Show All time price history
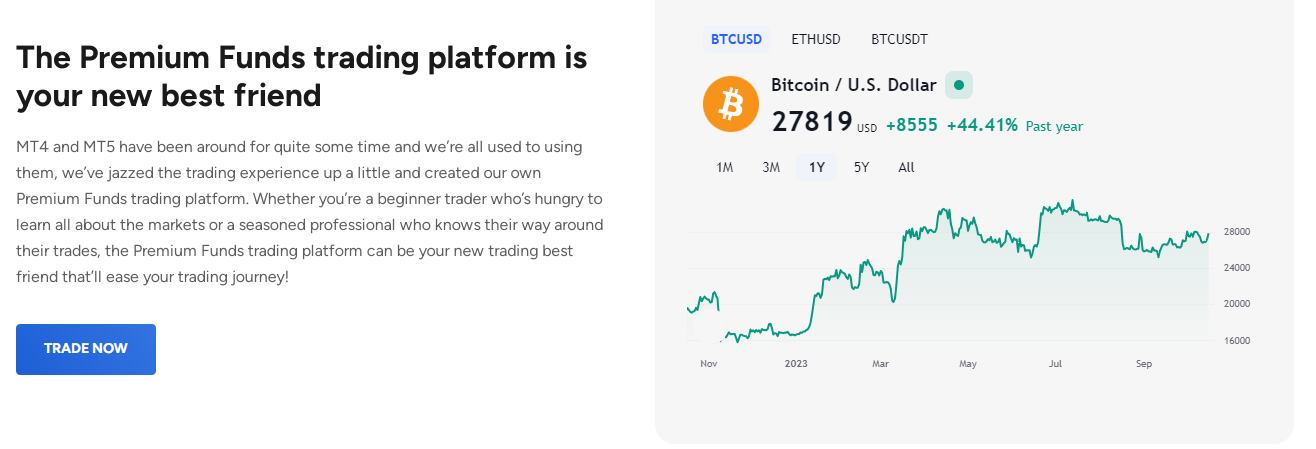Screen dimensions: 1316x449 tap(906, 167)
